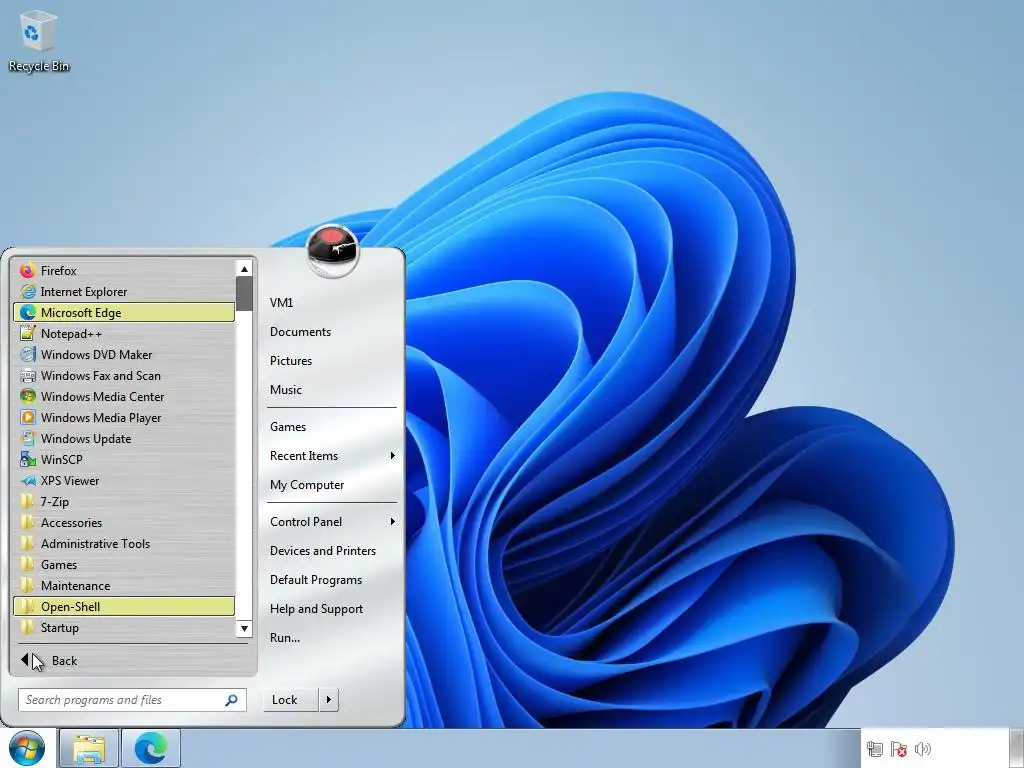Click the Search programs and files box
Image resolution: width=1024 pixels, height=768 pixels.
[132, 700]
